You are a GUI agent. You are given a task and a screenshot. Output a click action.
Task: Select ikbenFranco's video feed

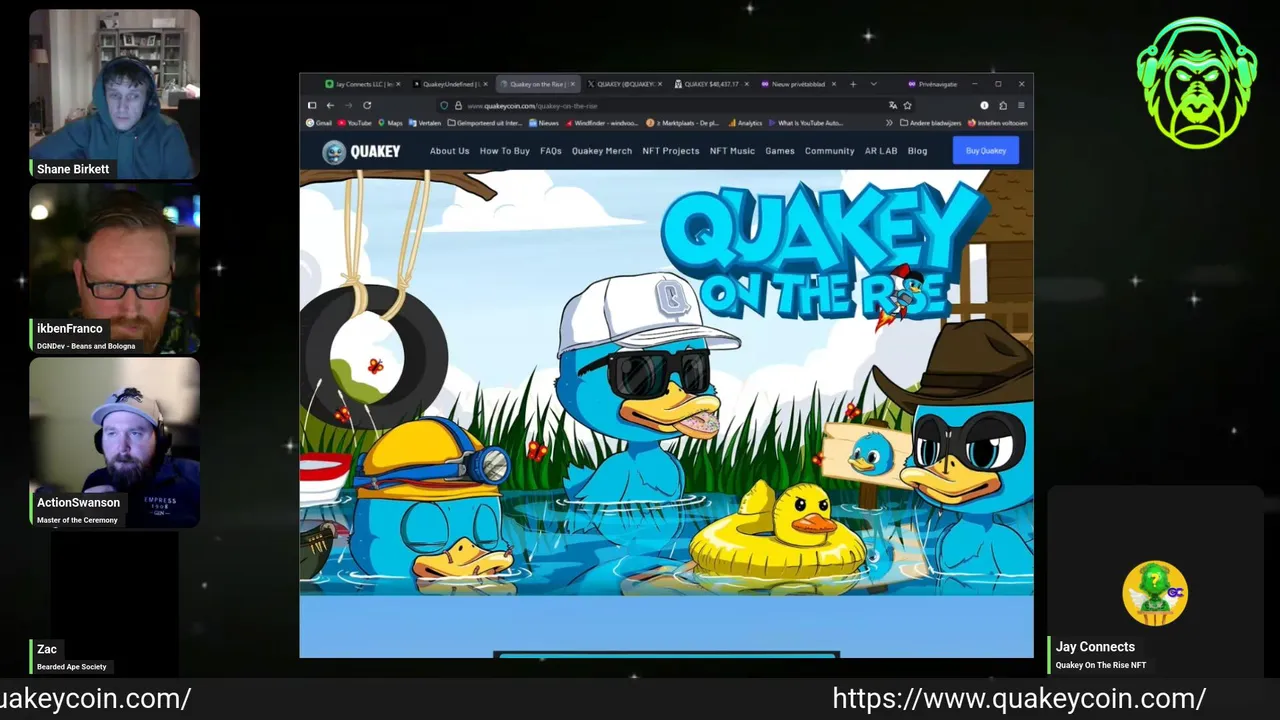tap(114, 268)
